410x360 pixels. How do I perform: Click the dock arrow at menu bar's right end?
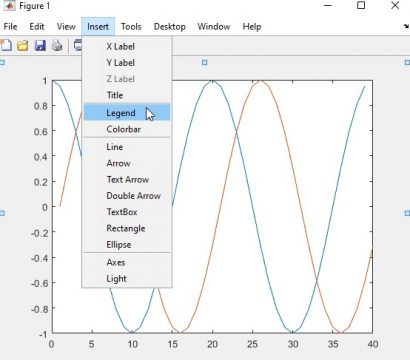(406, 26)
